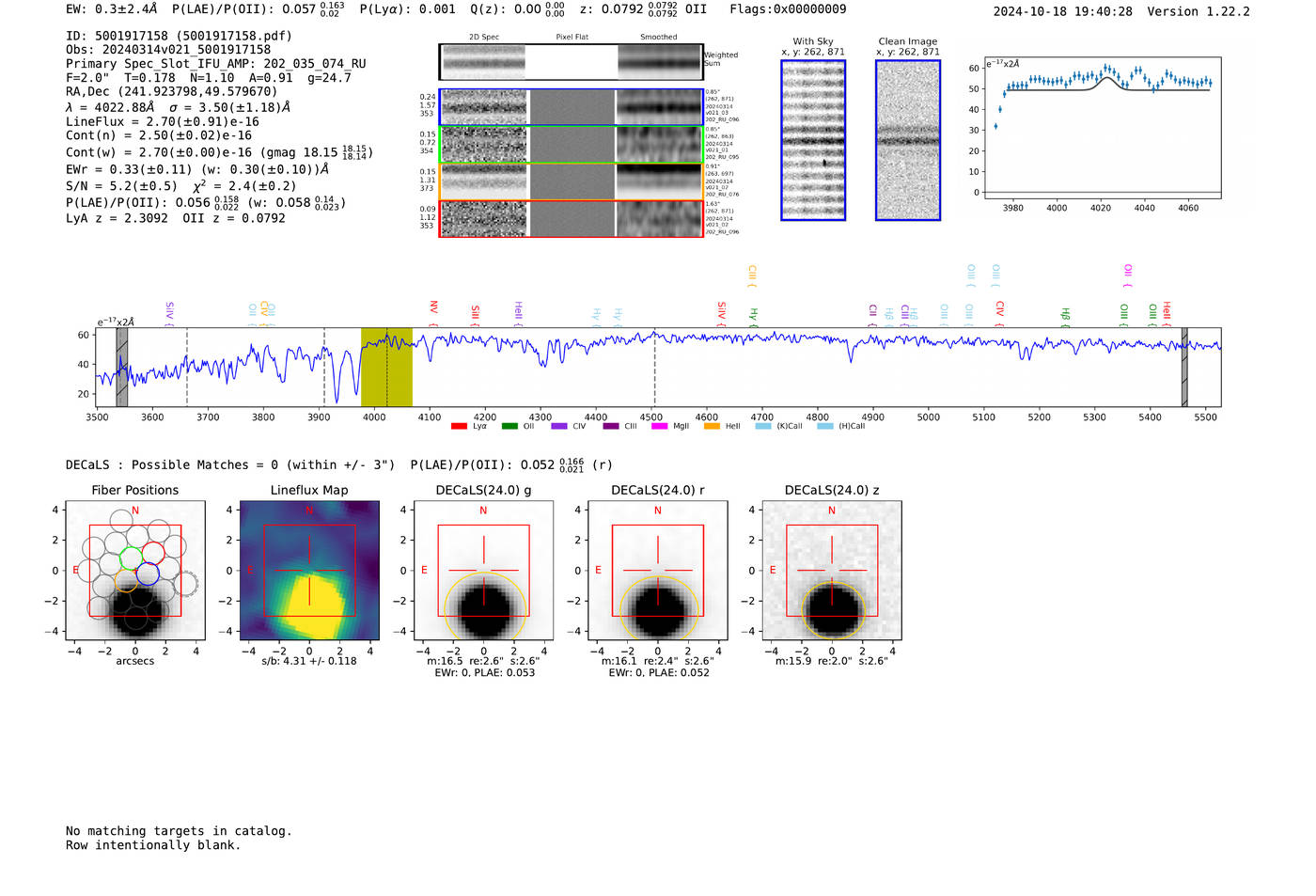Select the DECaLS g-band cutout image
The width and height of the screenshot is (1316, 896).
(483, 571)
